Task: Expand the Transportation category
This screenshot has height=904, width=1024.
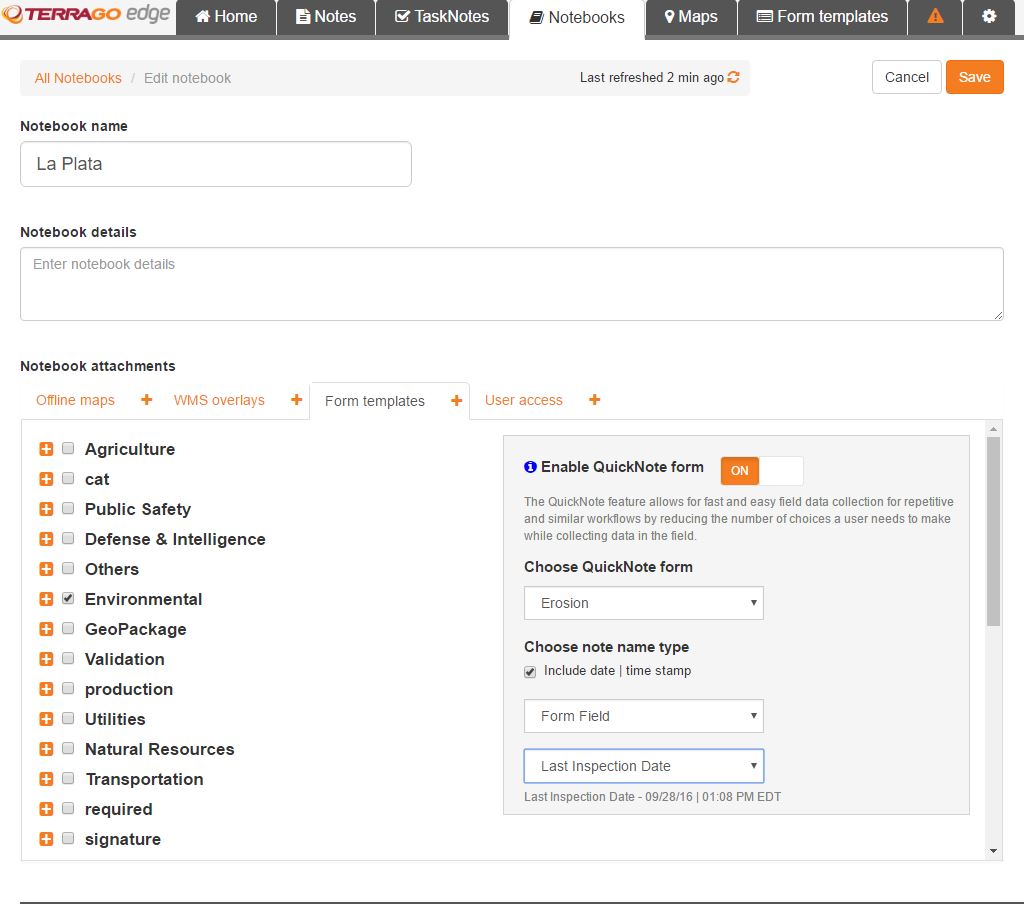Action: (46, 779)
